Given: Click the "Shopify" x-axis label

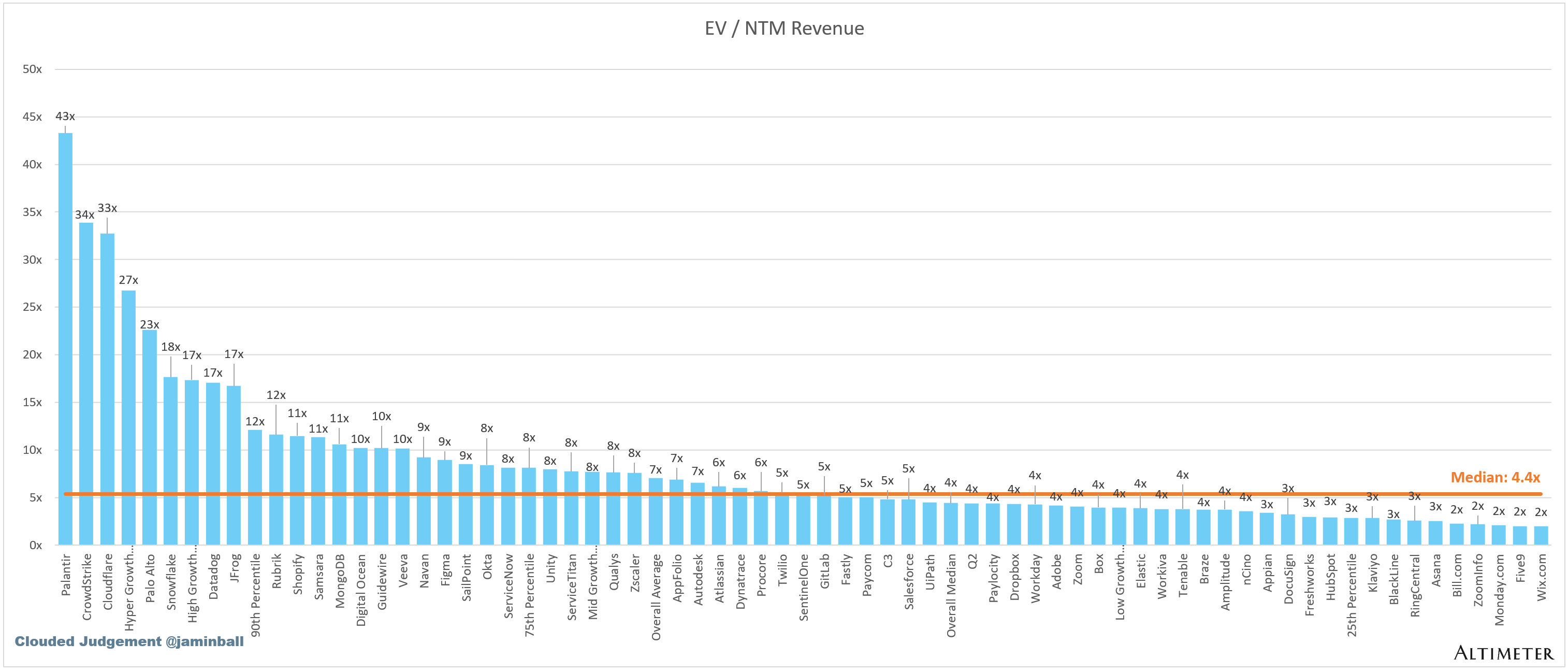Looking at the screenshot, I should [x=298, y=574].
